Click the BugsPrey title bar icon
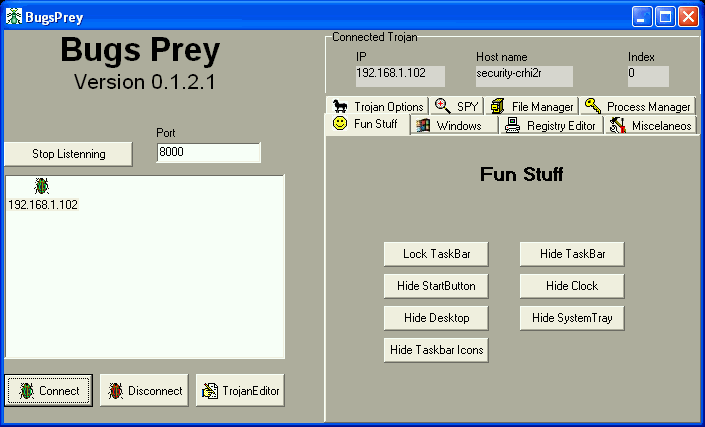This screenshot has width=705, height=427. pos(14,16)
